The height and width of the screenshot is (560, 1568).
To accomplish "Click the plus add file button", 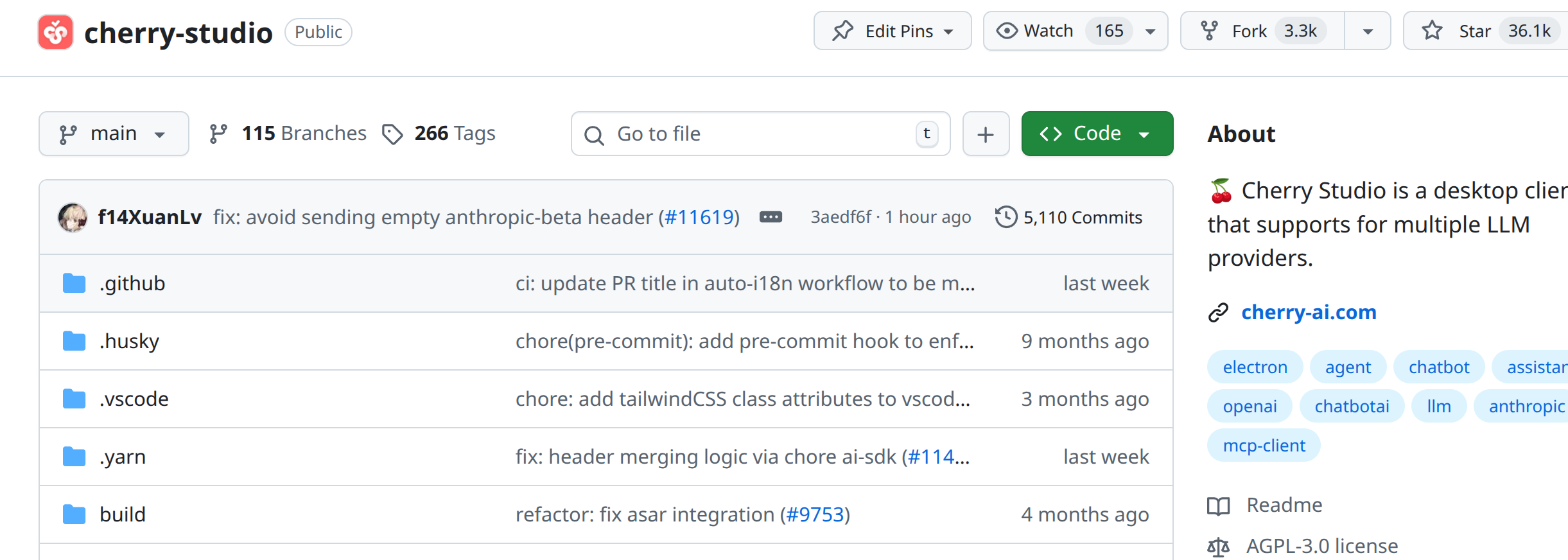I will pyautogui.click(x=986, y=134).
